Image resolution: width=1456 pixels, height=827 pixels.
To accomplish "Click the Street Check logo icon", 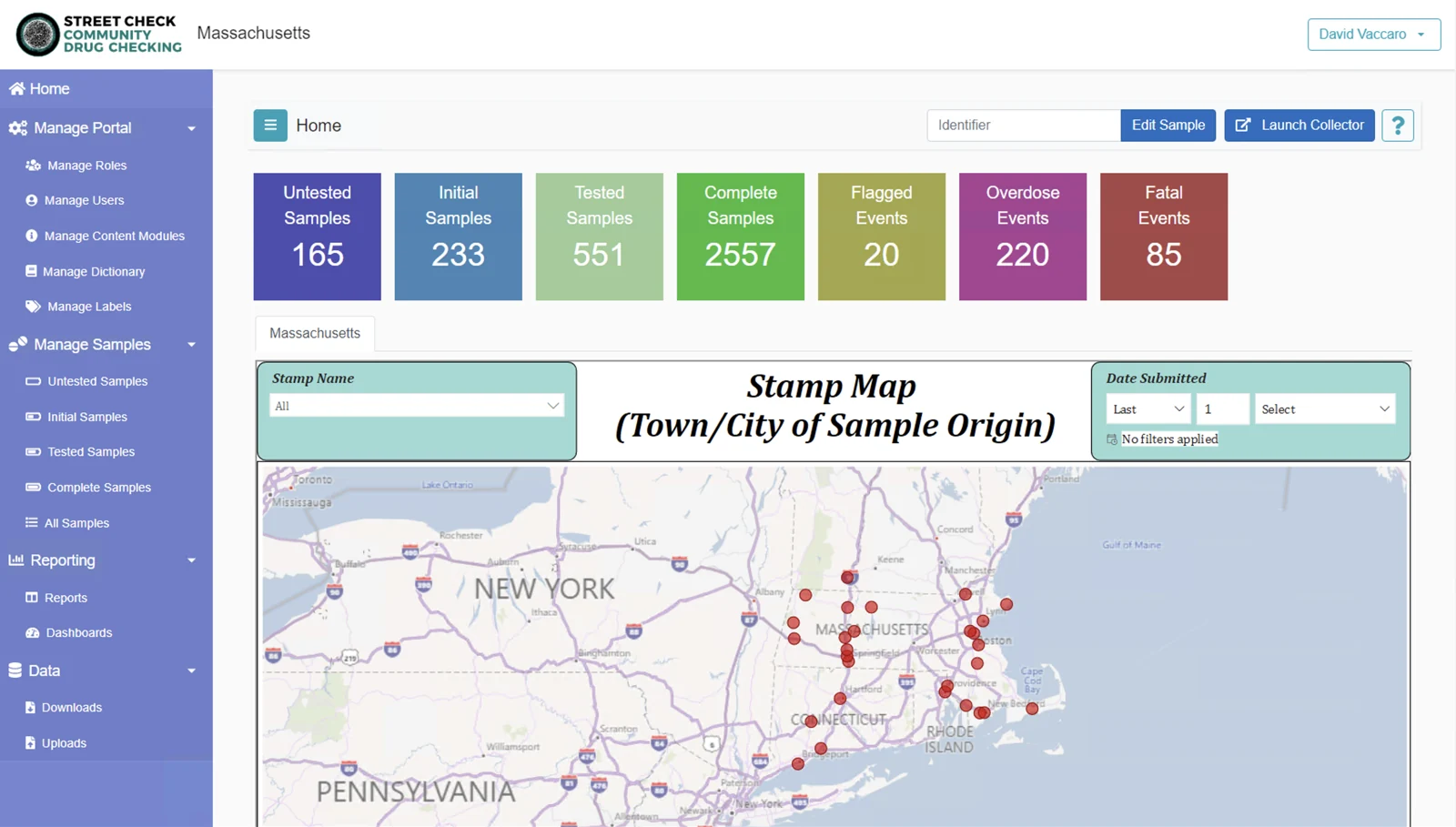I will [38, 35].
